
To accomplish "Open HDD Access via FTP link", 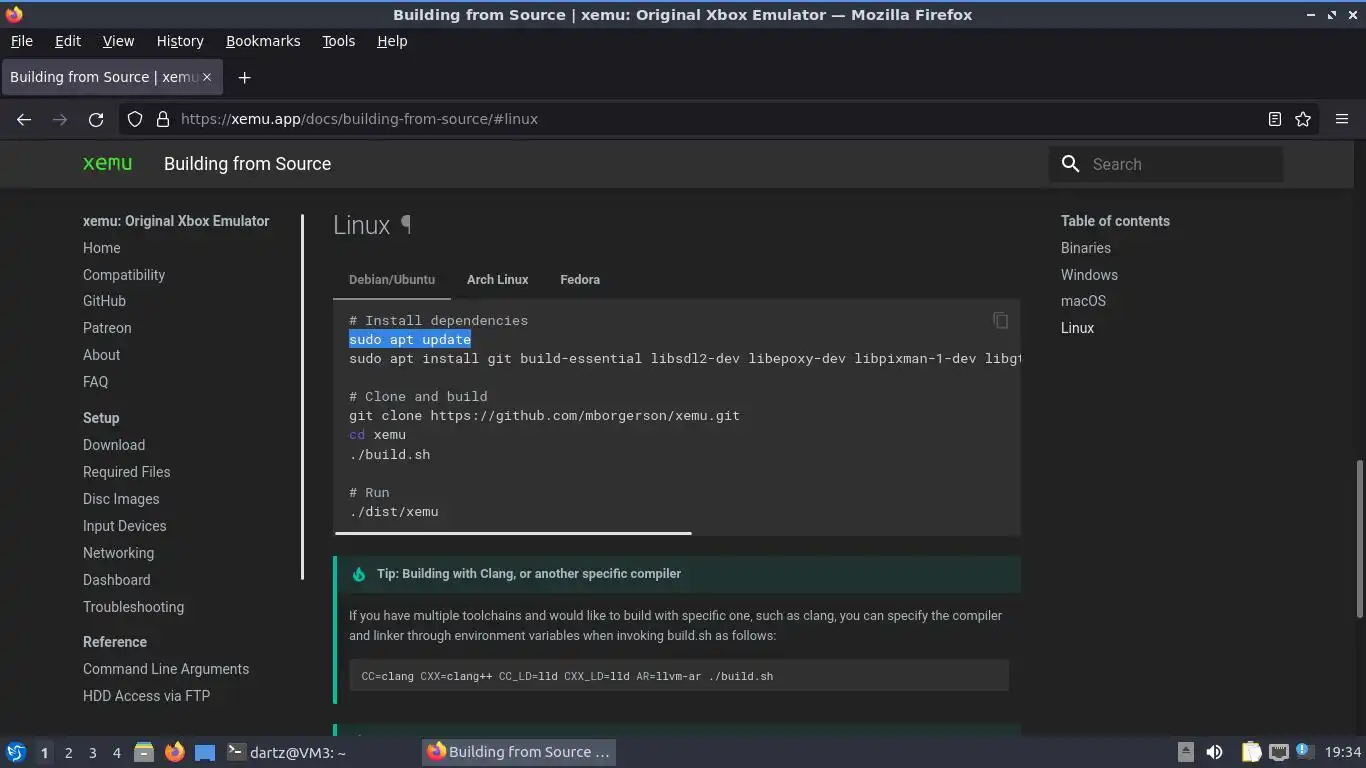I will 146,696.
